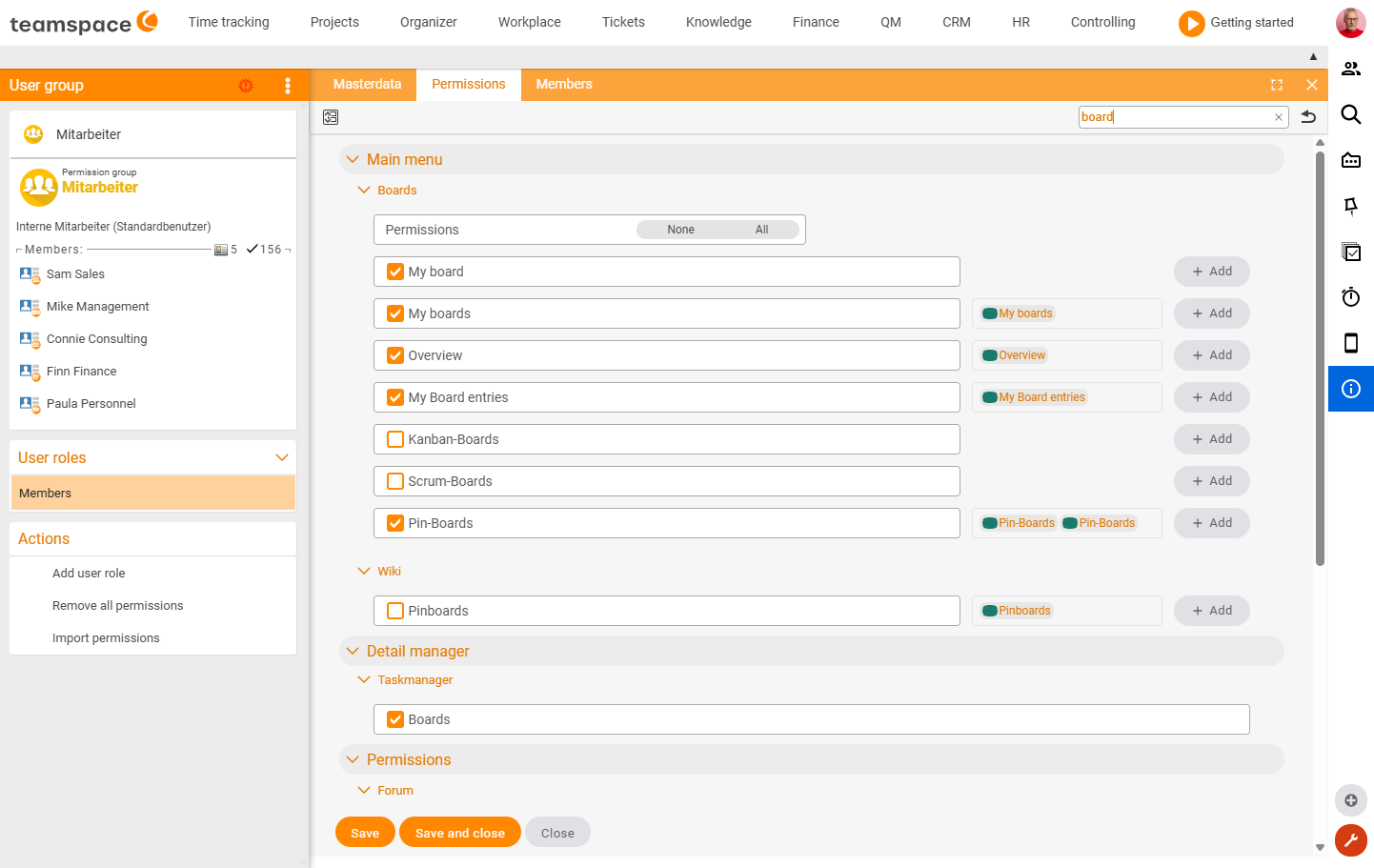Open the chat folder icon in sidebar
This screenshot has width=1374, height=868.
pos(1351,160)
